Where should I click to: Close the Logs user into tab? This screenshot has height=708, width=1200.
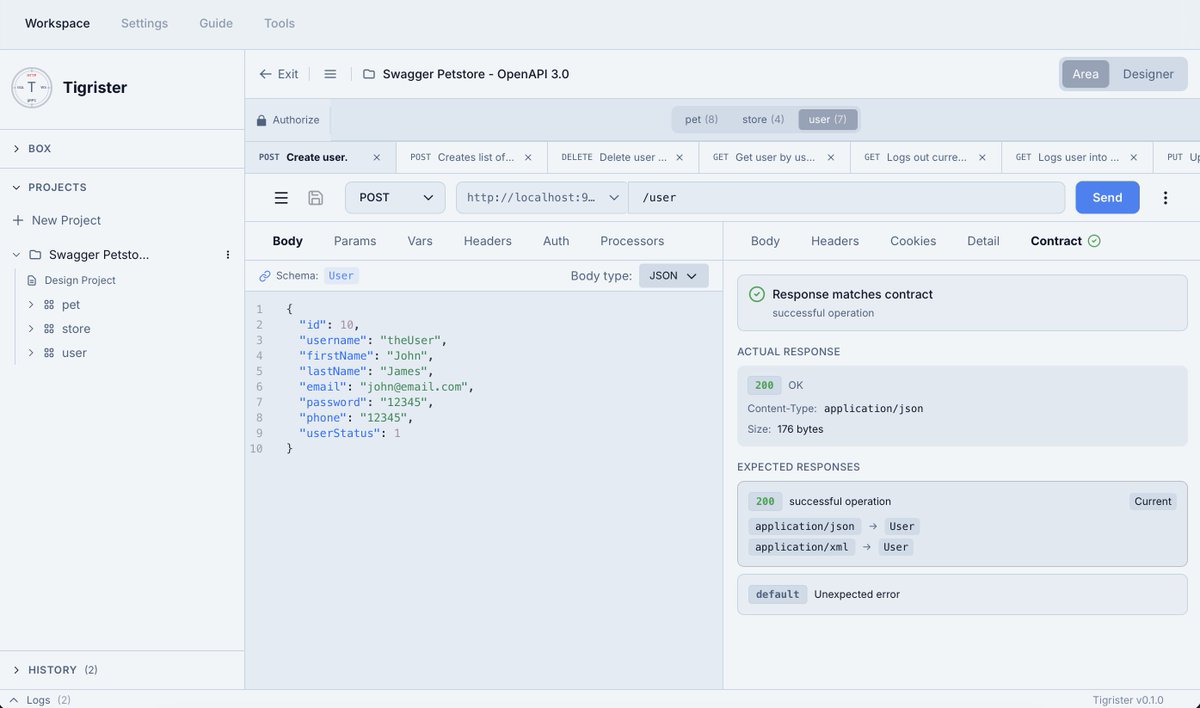tap(1133, 157)
